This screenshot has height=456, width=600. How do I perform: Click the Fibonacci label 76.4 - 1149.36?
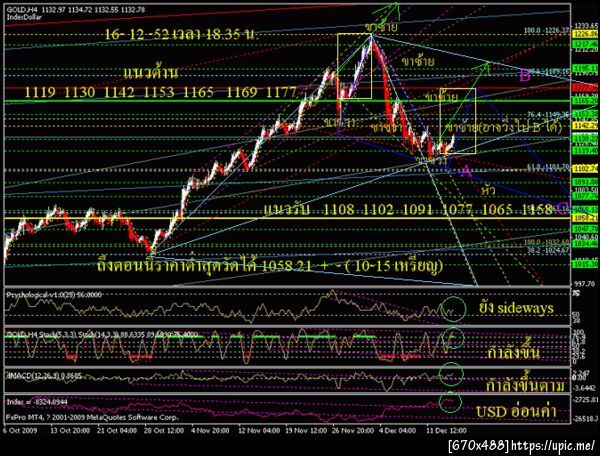[548, 114]
